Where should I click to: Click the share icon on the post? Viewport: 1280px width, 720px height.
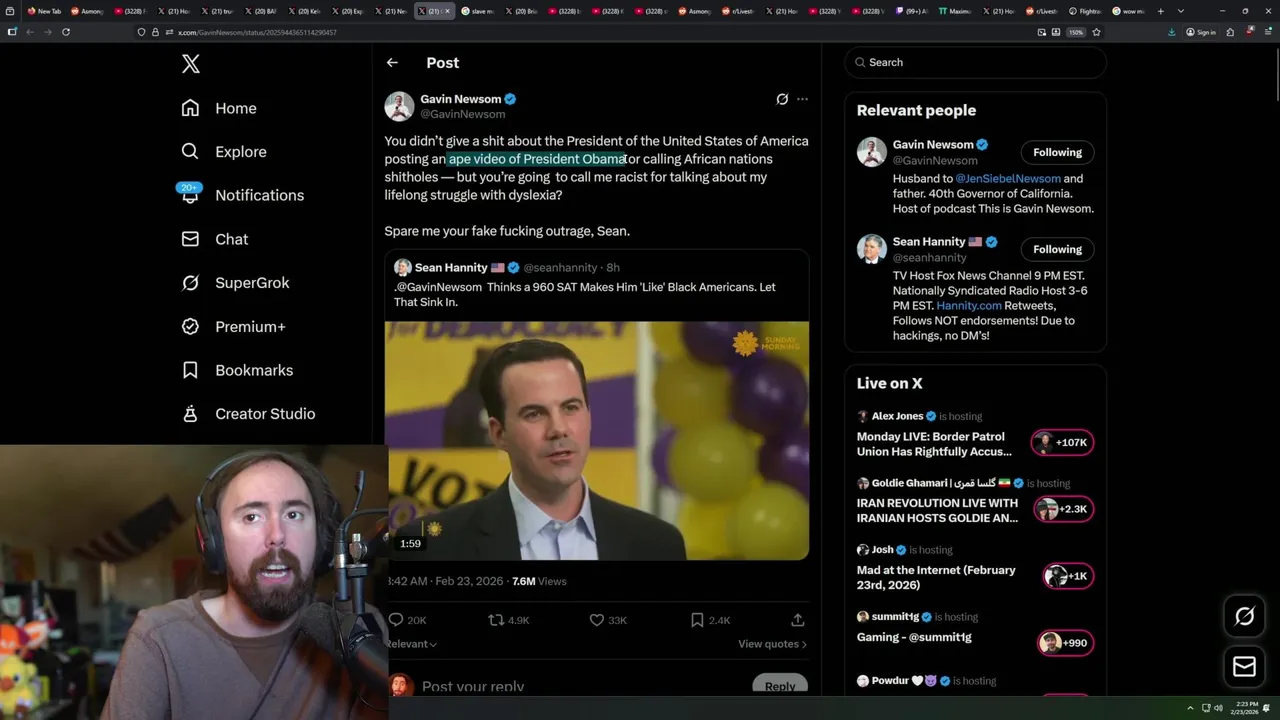click(x=797, y=620)
